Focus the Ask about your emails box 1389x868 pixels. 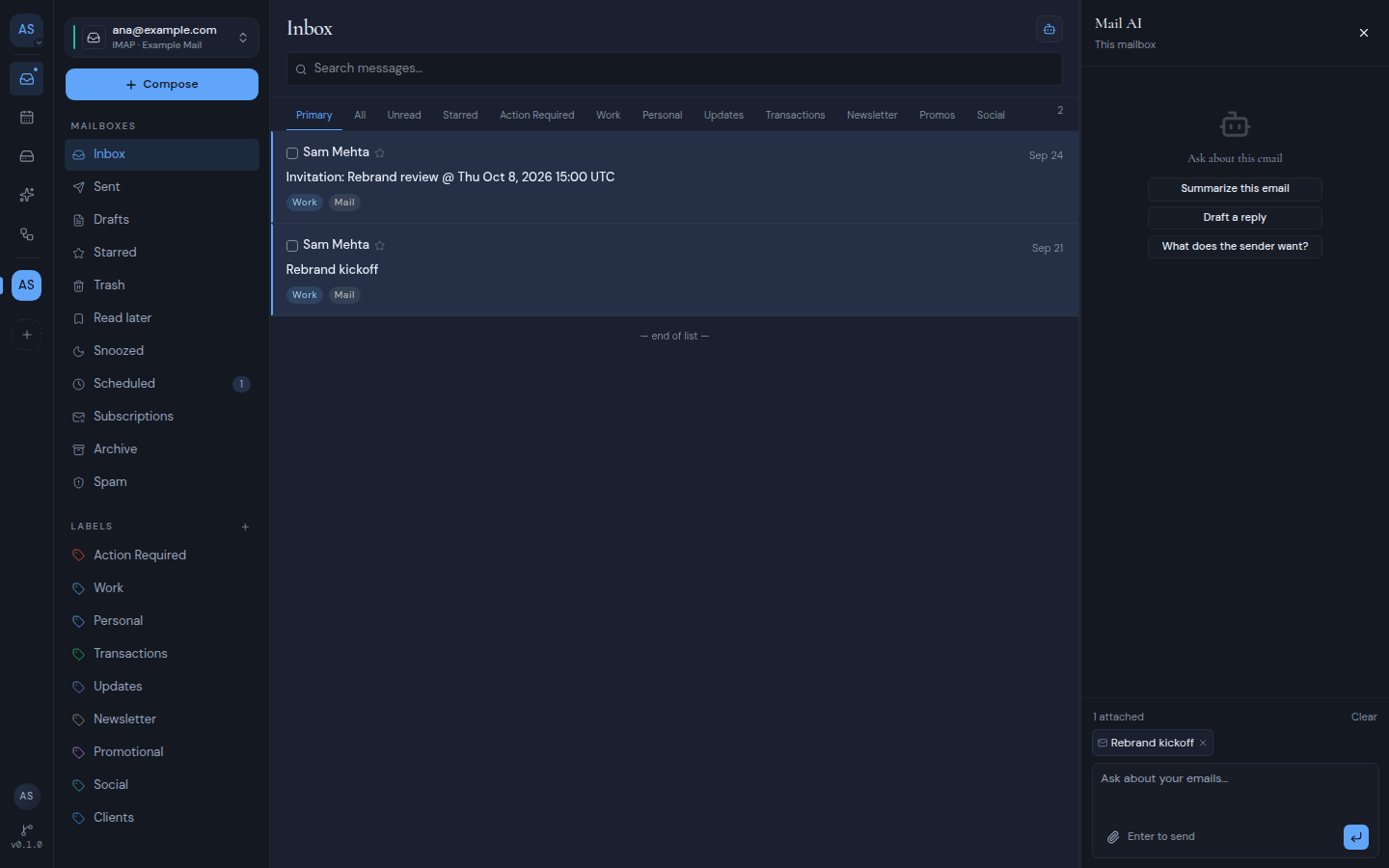1235,793
